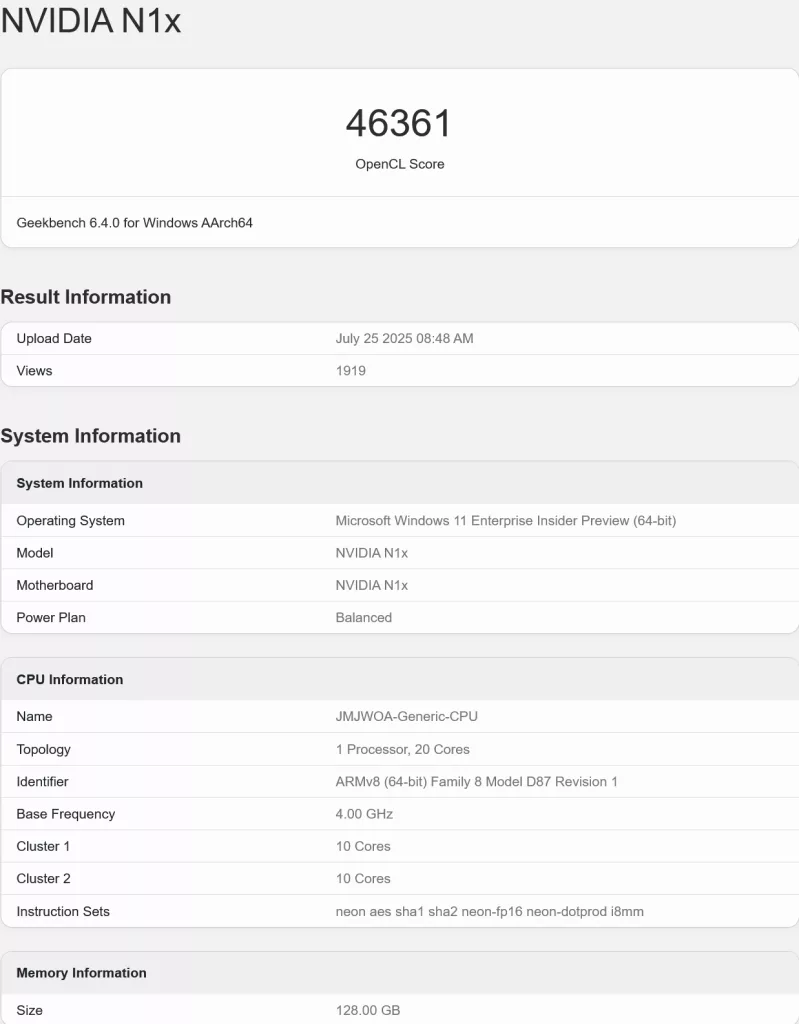The width and height of the screenshot is (799, 1024).
Task: Select 10 Cores value for Cluster 1
Action: 363,846
